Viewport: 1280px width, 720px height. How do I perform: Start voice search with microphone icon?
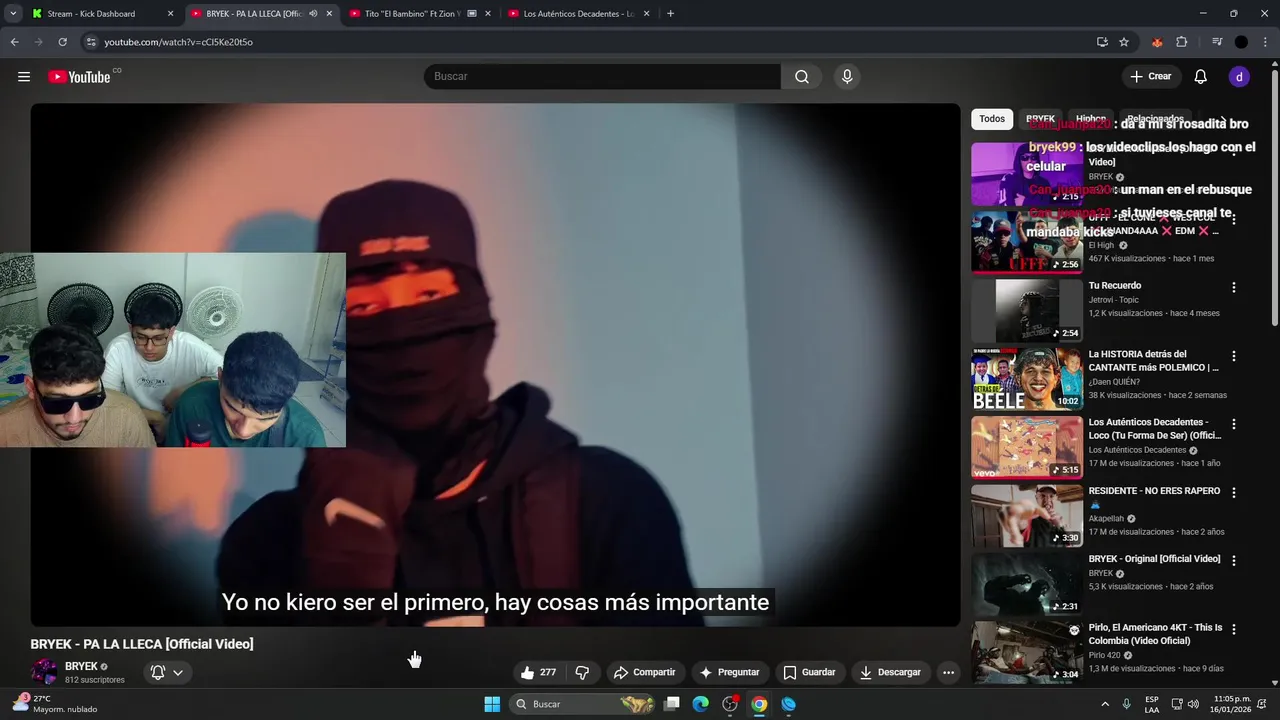pyautogui.click(x=847, y=77)
